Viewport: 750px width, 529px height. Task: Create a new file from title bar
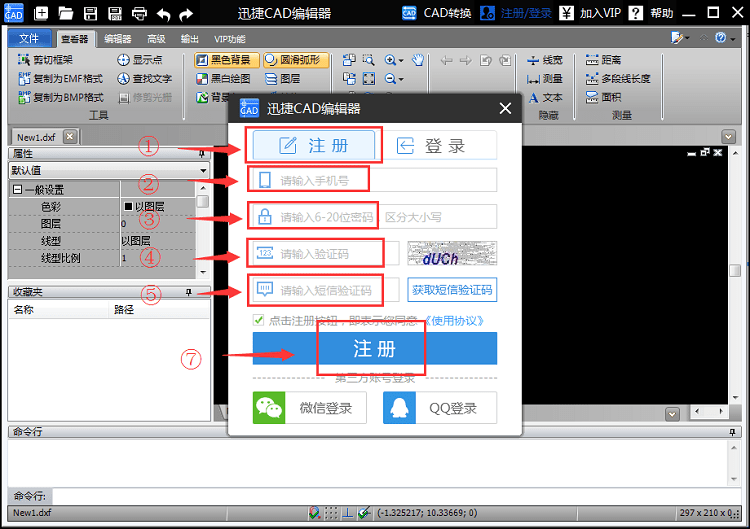click(42, 13)
